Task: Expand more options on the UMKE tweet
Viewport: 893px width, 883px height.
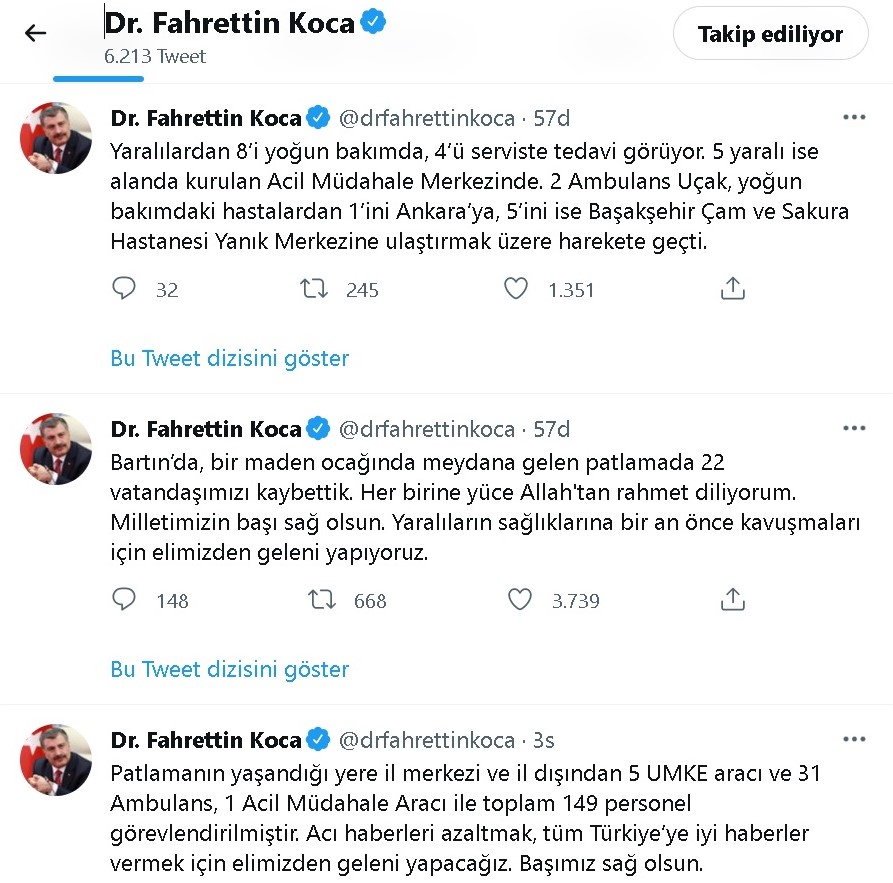Action: [853, 740]
